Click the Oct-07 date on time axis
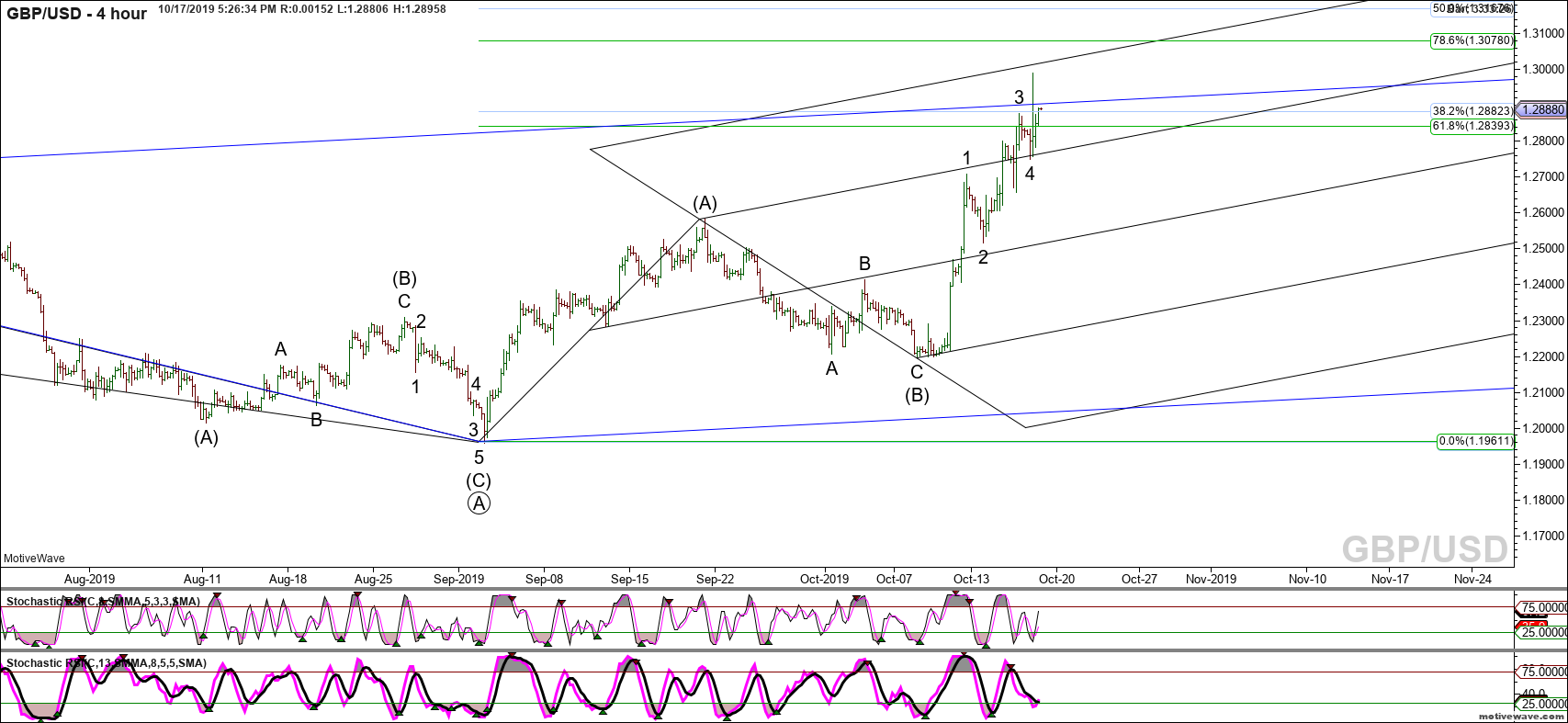Screen dimensions: 1568x723 pyautogui.click(x=894, y=579)
